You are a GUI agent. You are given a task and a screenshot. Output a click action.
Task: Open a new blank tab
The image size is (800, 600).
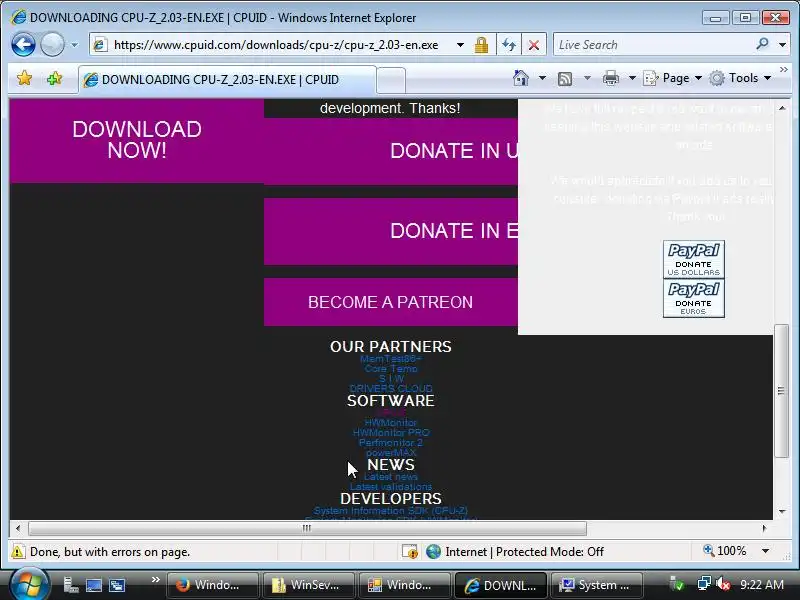coord(391,80)
